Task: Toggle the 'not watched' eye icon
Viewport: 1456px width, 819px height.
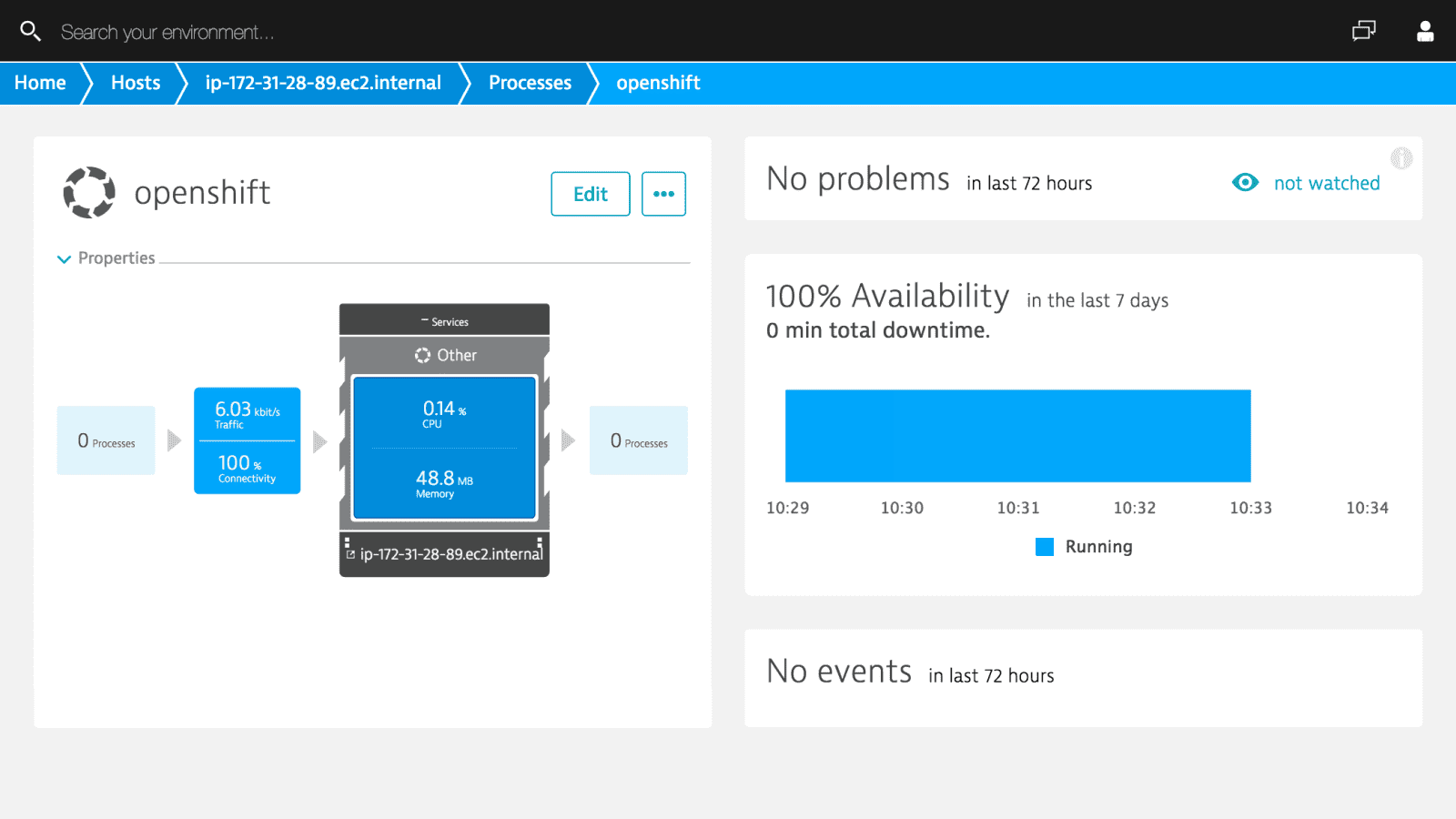Action: pyautogui.click(x=1245, y=182)
